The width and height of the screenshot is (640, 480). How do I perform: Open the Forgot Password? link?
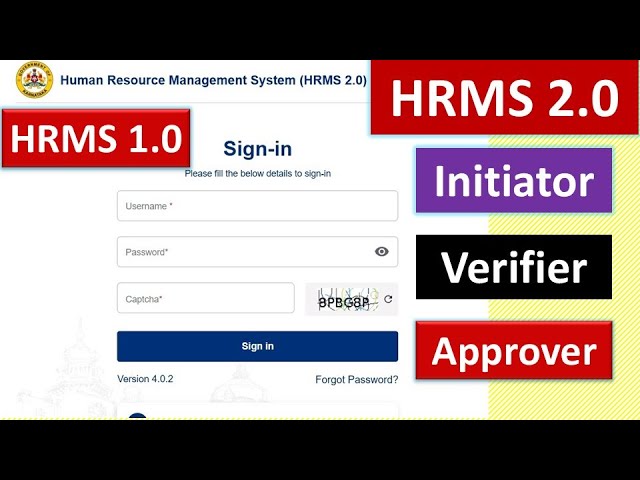(357, 380)
